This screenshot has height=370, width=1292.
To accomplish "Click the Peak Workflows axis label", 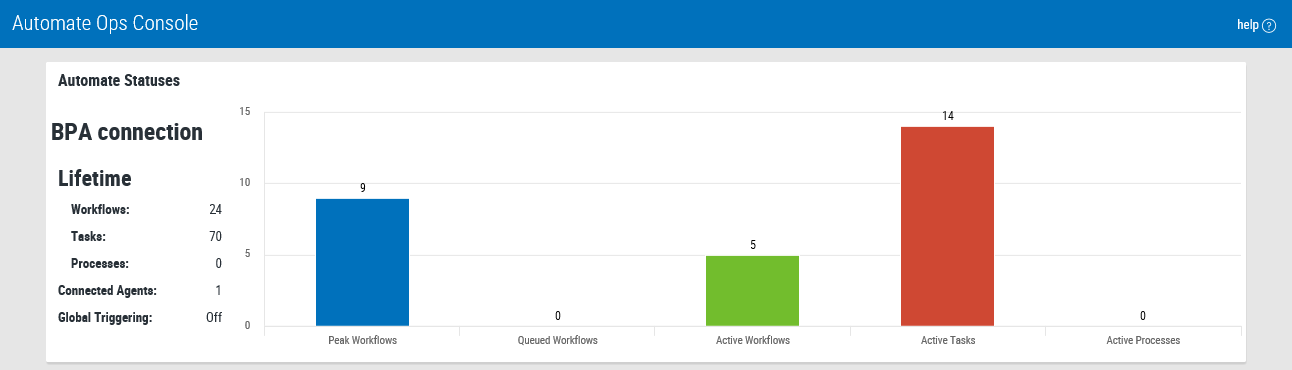I will click(x=362, y=340).
